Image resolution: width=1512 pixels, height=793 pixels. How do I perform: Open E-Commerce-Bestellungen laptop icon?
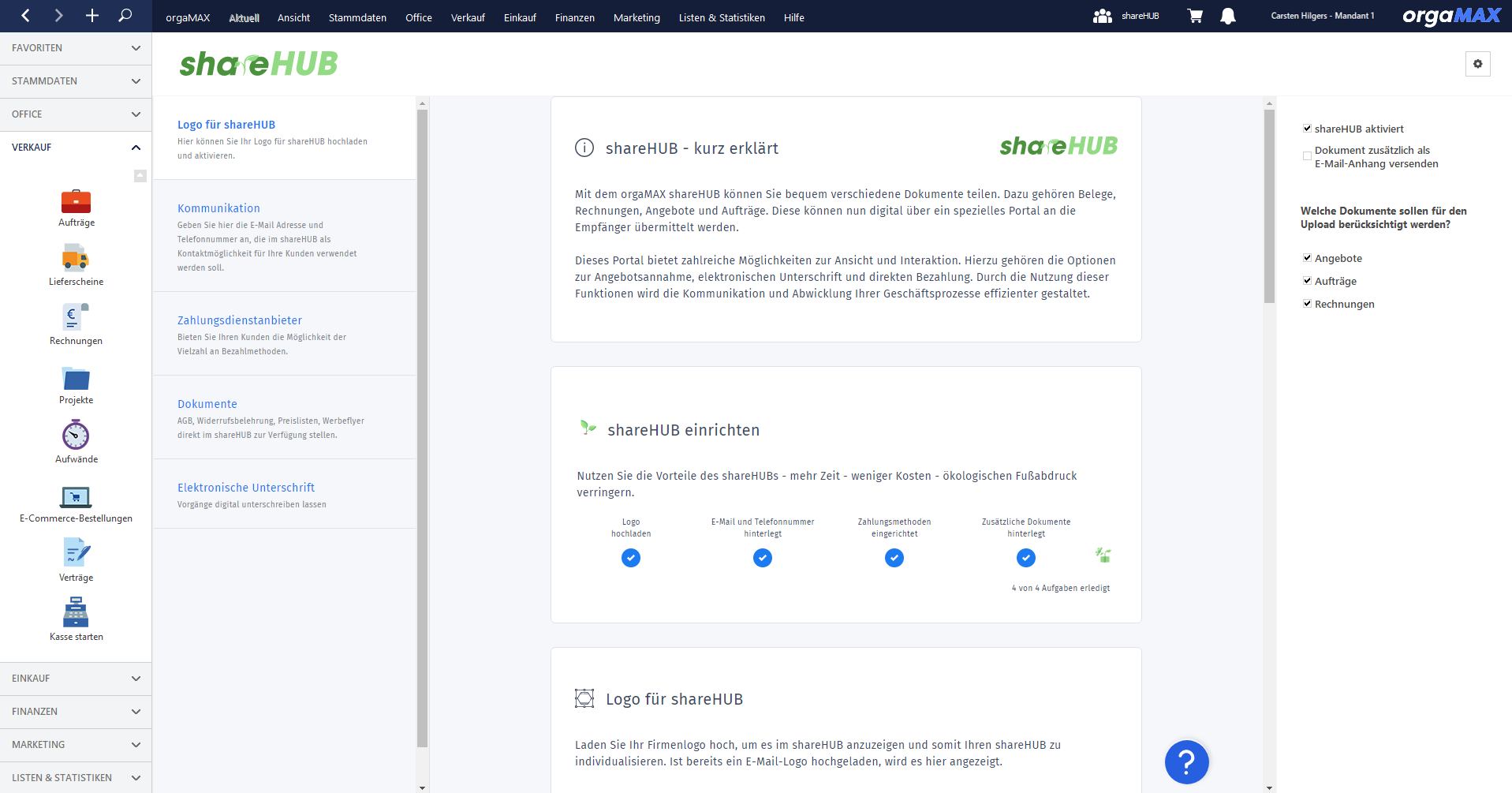click(x=76, y=496)
